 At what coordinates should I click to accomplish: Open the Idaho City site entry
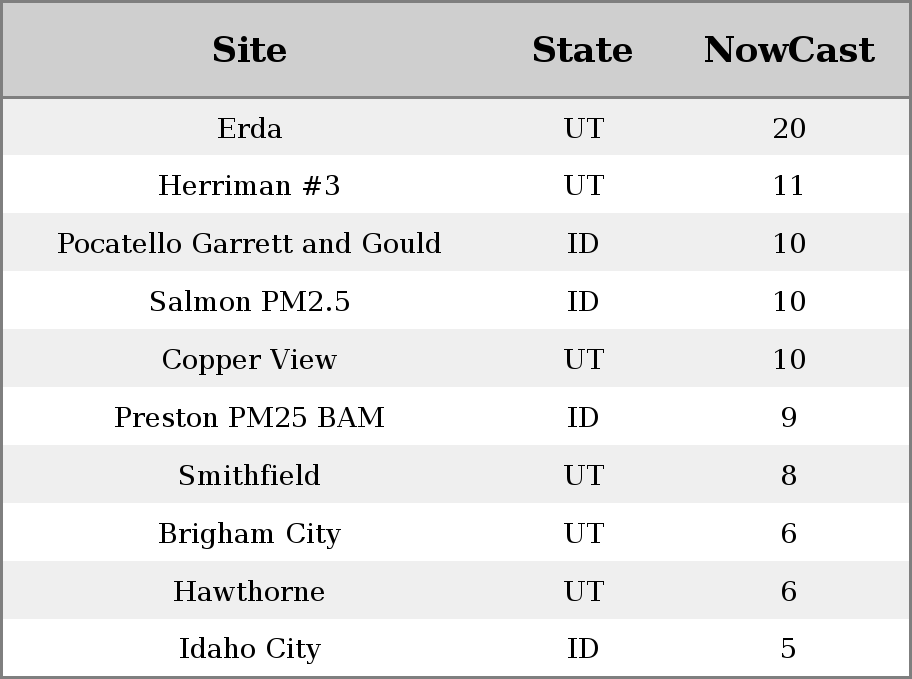tap(249, 649)
